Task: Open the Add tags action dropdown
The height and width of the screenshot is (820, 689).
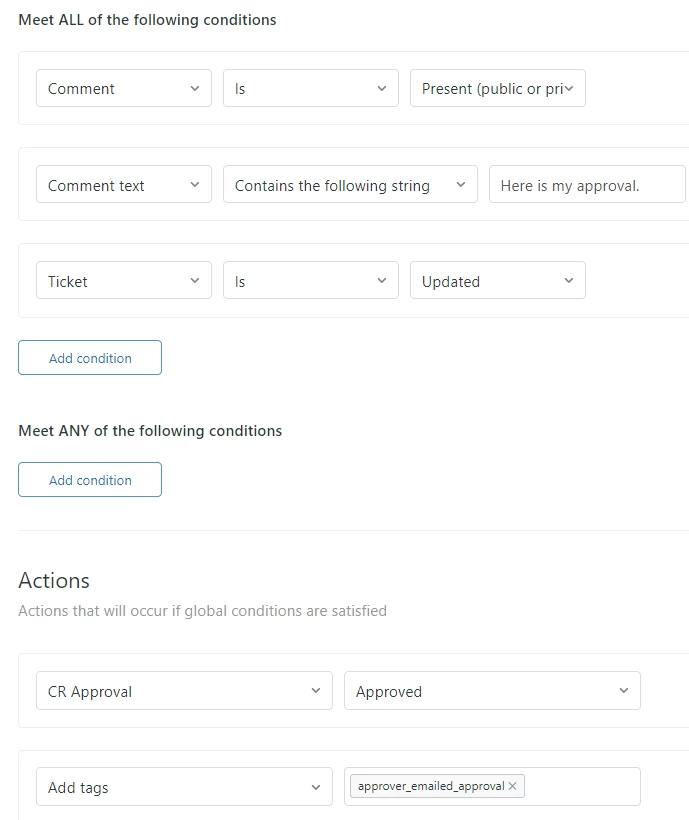Action: 184,787
